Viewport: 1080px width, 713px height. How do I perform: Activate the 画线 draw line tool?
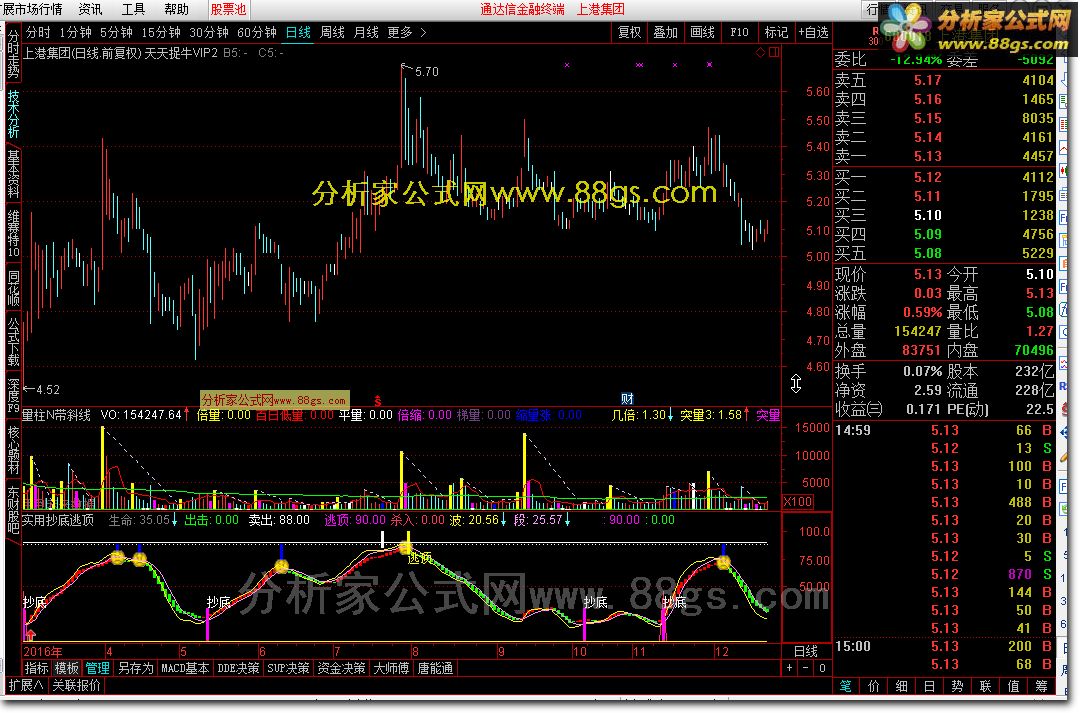pos(702,32)
